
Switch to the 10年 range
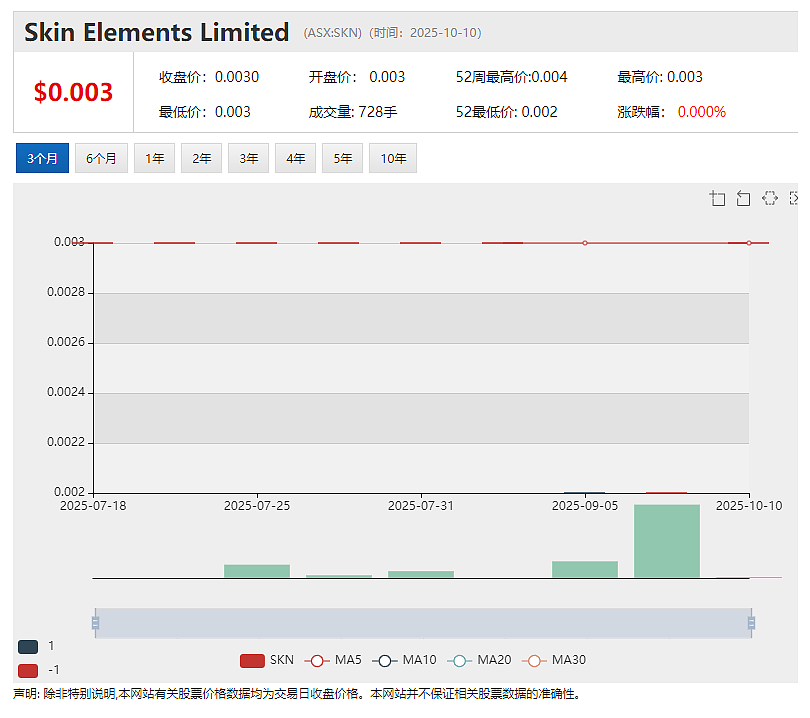click(x=393, y=158)
